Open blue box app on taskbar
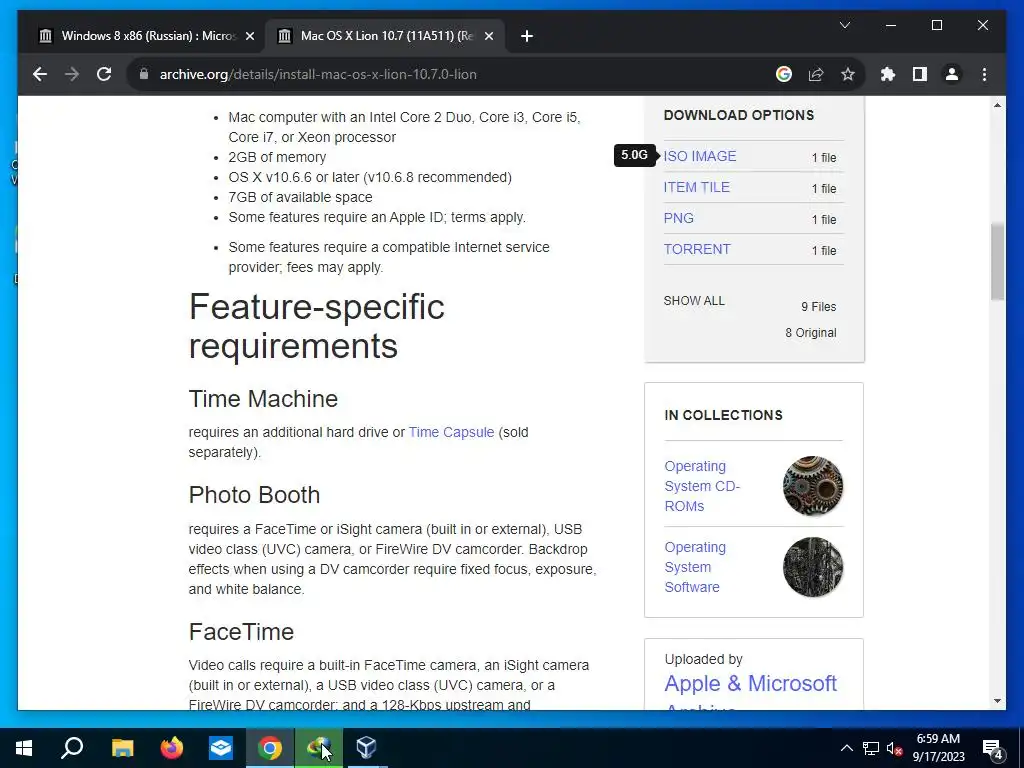1024x768 pixels. pos(221,748)
